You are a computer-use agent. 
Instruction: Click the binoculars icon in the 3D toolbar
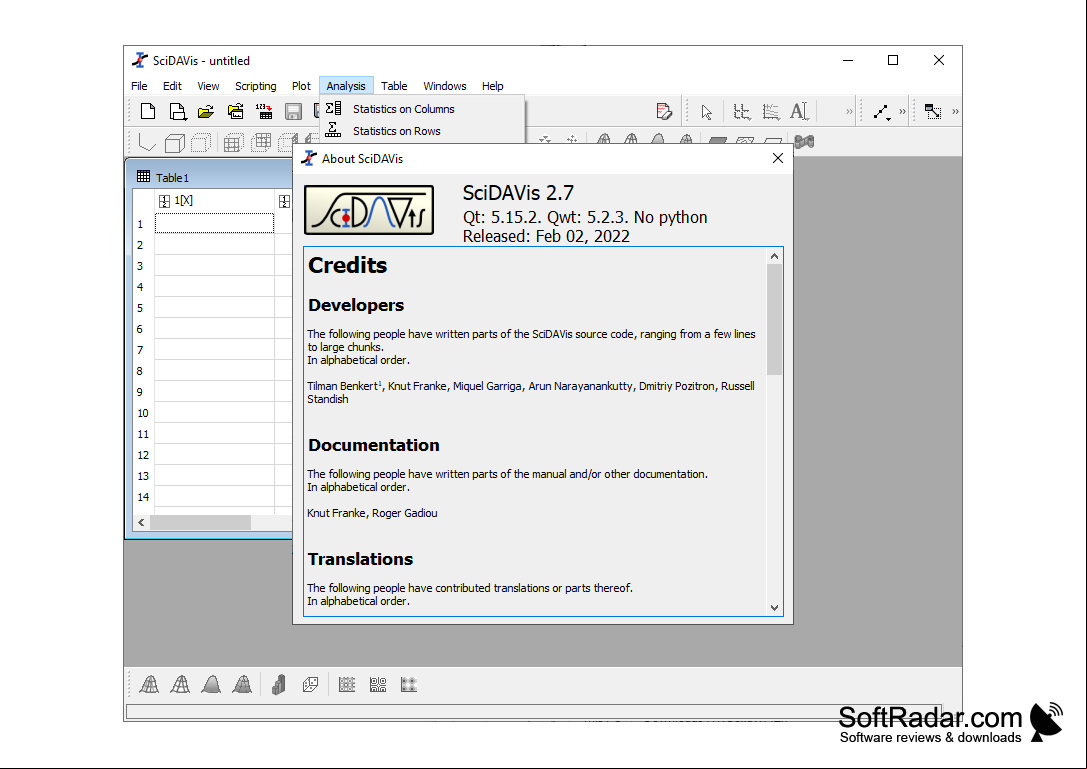[x=804, y=142]
